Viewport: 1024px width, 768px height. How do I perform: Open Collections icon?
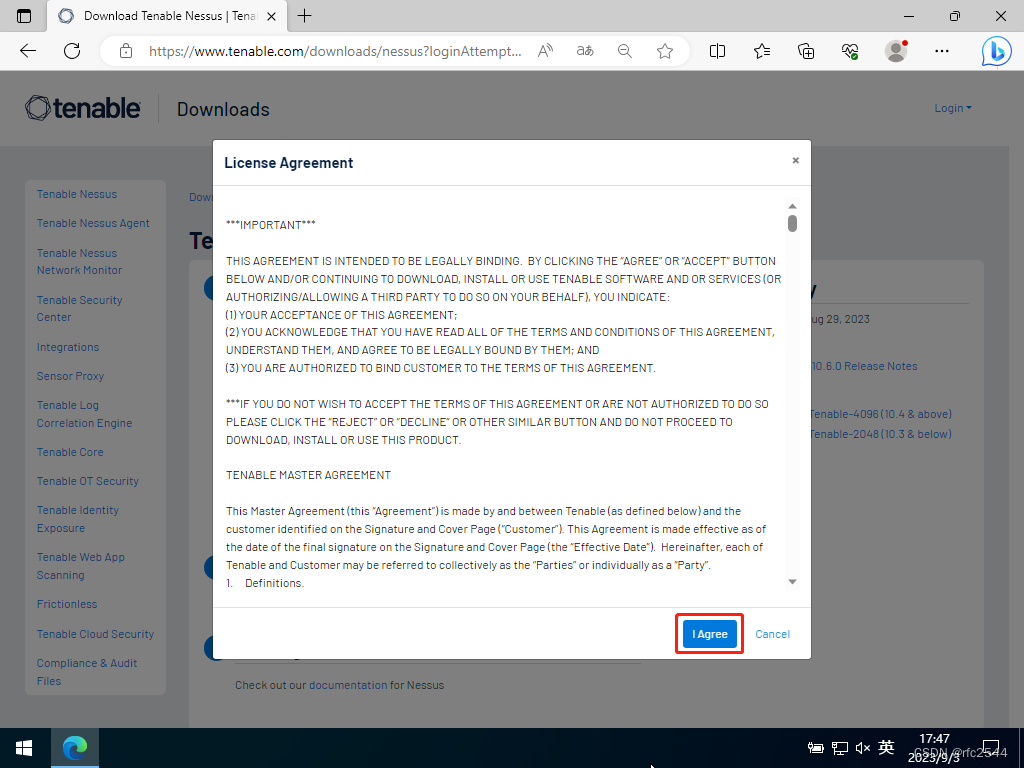click(806, 51)
